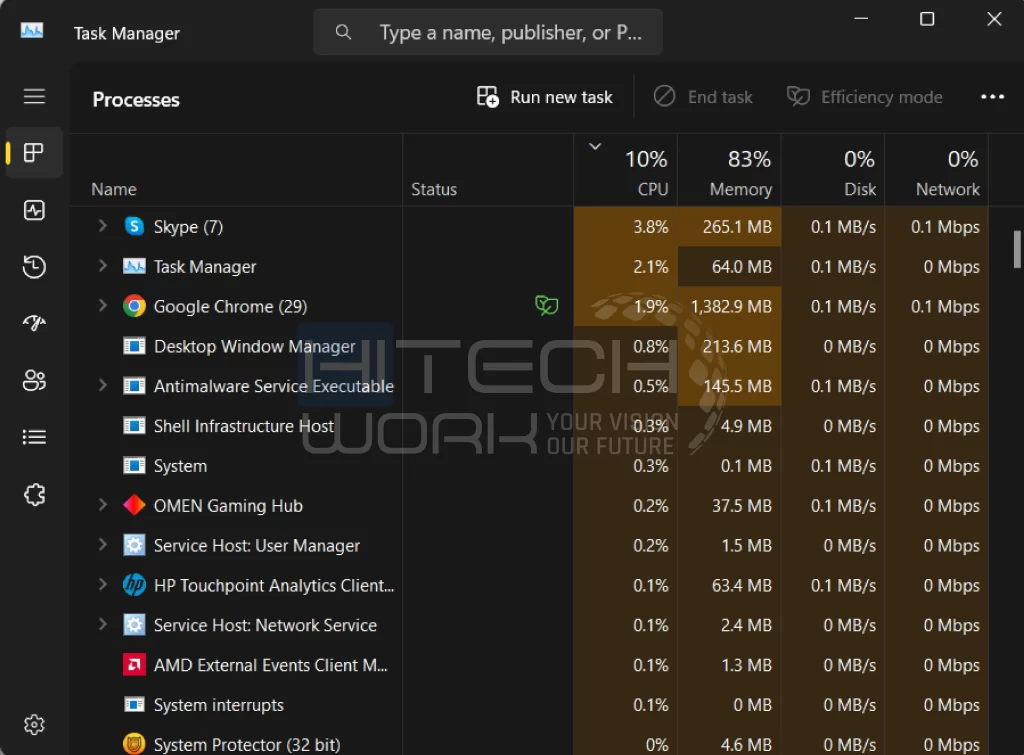Click the Service Host: User Manager gear icon
This screenshot has height=755, width=1024.
pyautogui.click(x=134, y=545)
